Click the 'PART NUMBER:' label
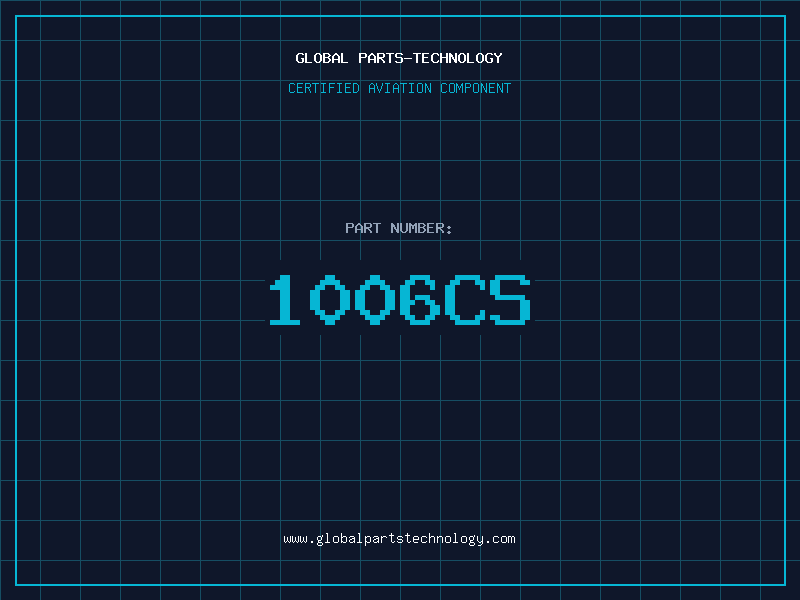This screenshot has width=800, height=600. [398, 228]
